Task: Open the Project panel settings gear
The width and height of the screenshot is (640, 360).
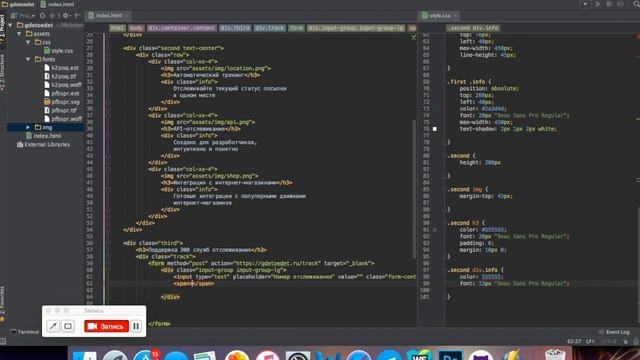Action: [65, 16]
